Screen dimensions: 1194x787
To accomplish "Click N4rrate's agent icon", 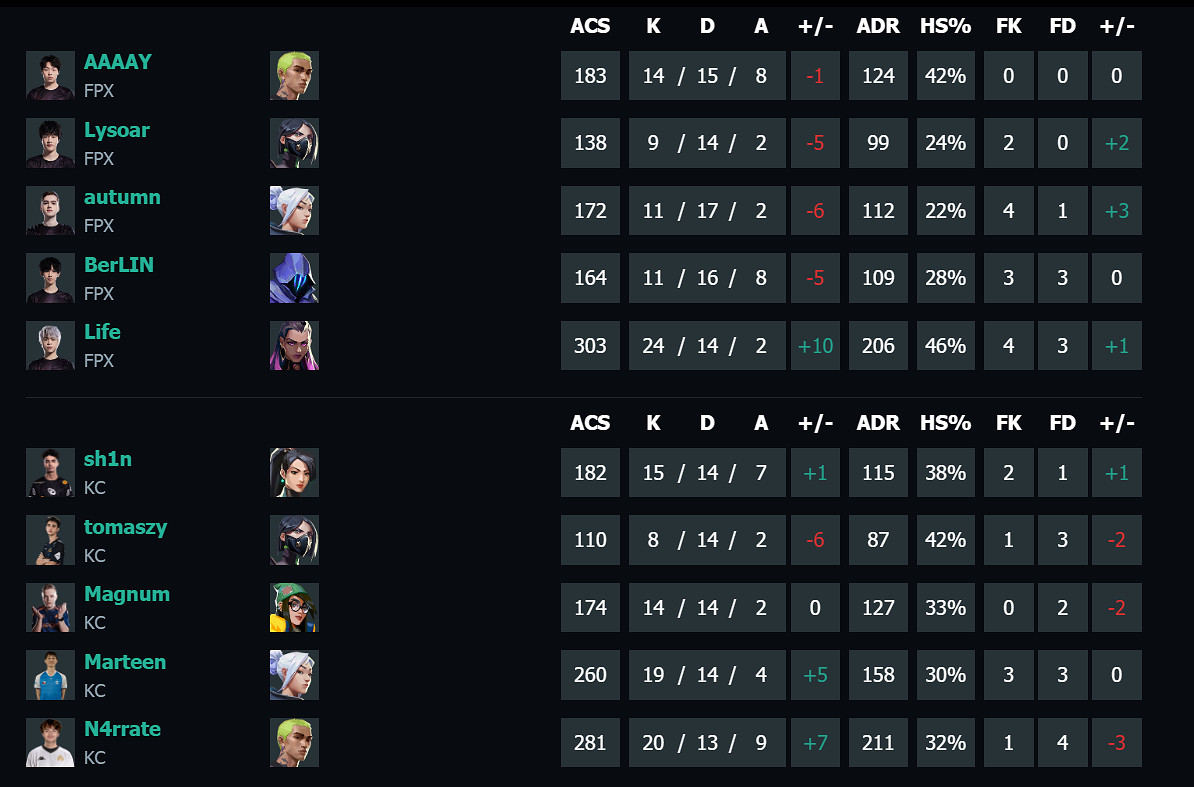I will point(294,743).
